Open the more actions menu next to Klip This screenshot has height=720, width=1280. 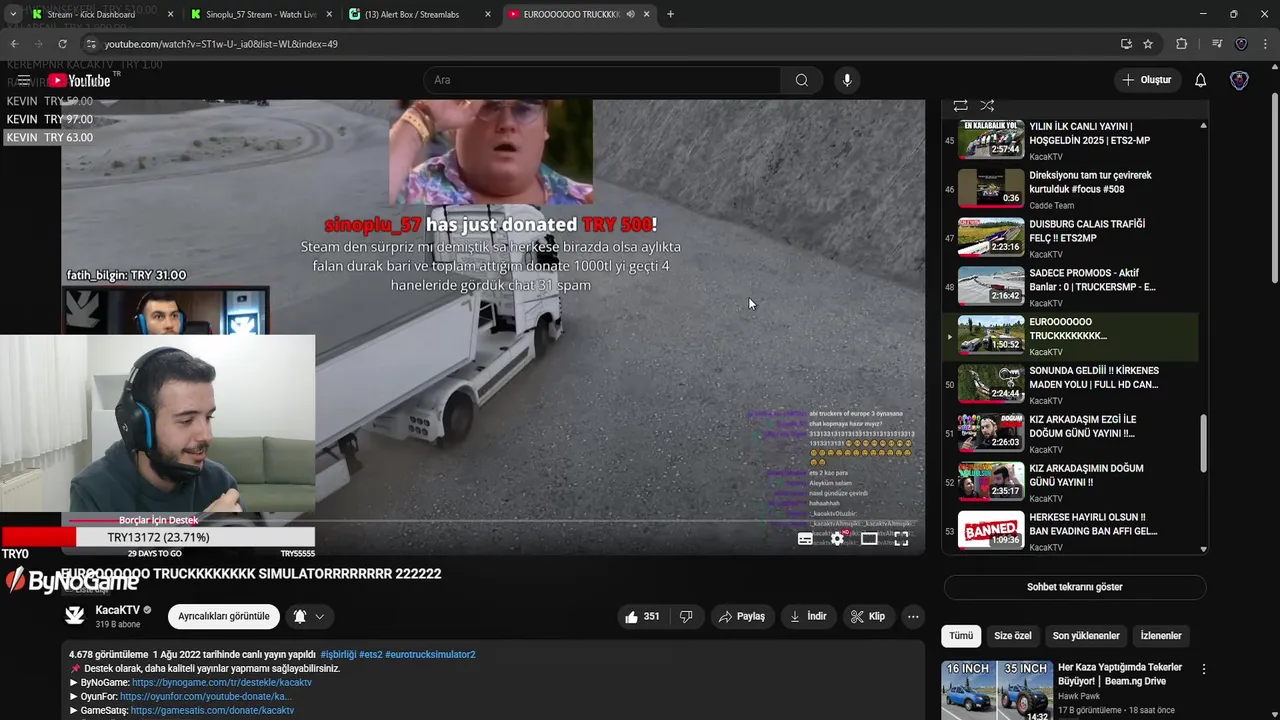pyautogui.click(x=913, y=617)
